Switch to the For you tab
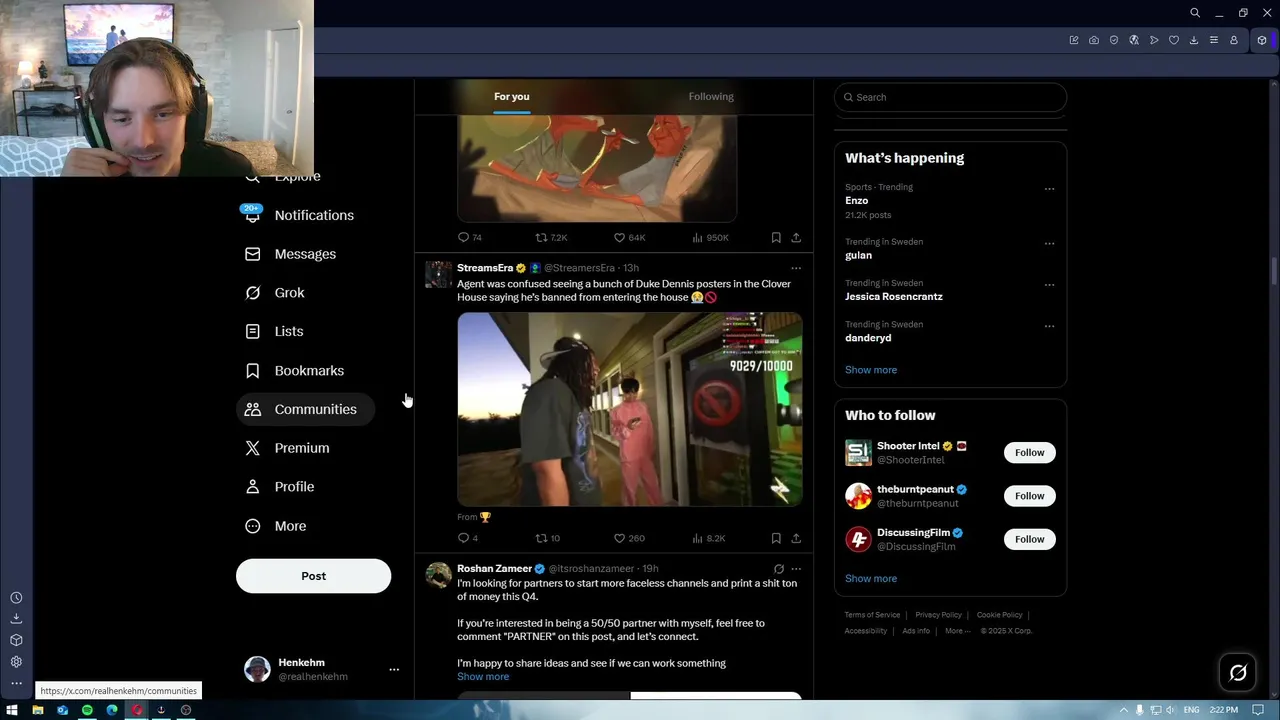This screenshot has width=1280, height=720. [511, 97]
